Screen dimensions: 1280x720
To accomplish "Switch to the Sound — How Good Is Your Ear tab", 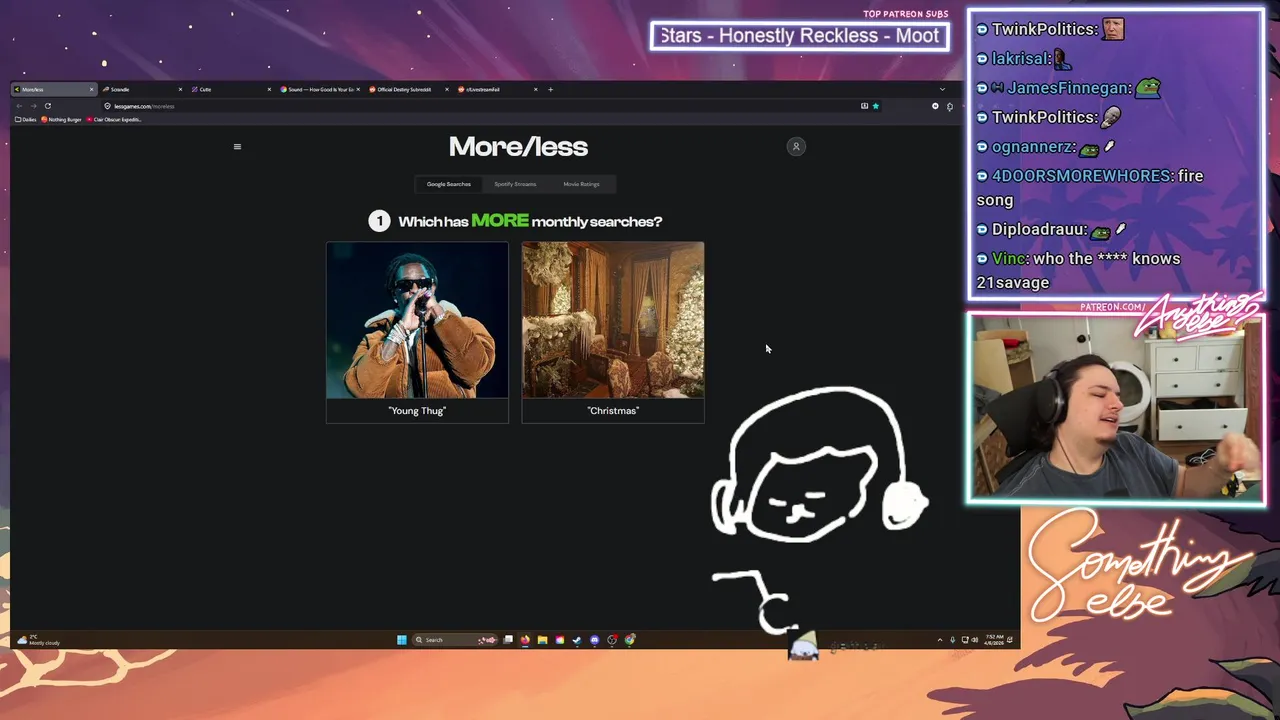I will 320,89.
